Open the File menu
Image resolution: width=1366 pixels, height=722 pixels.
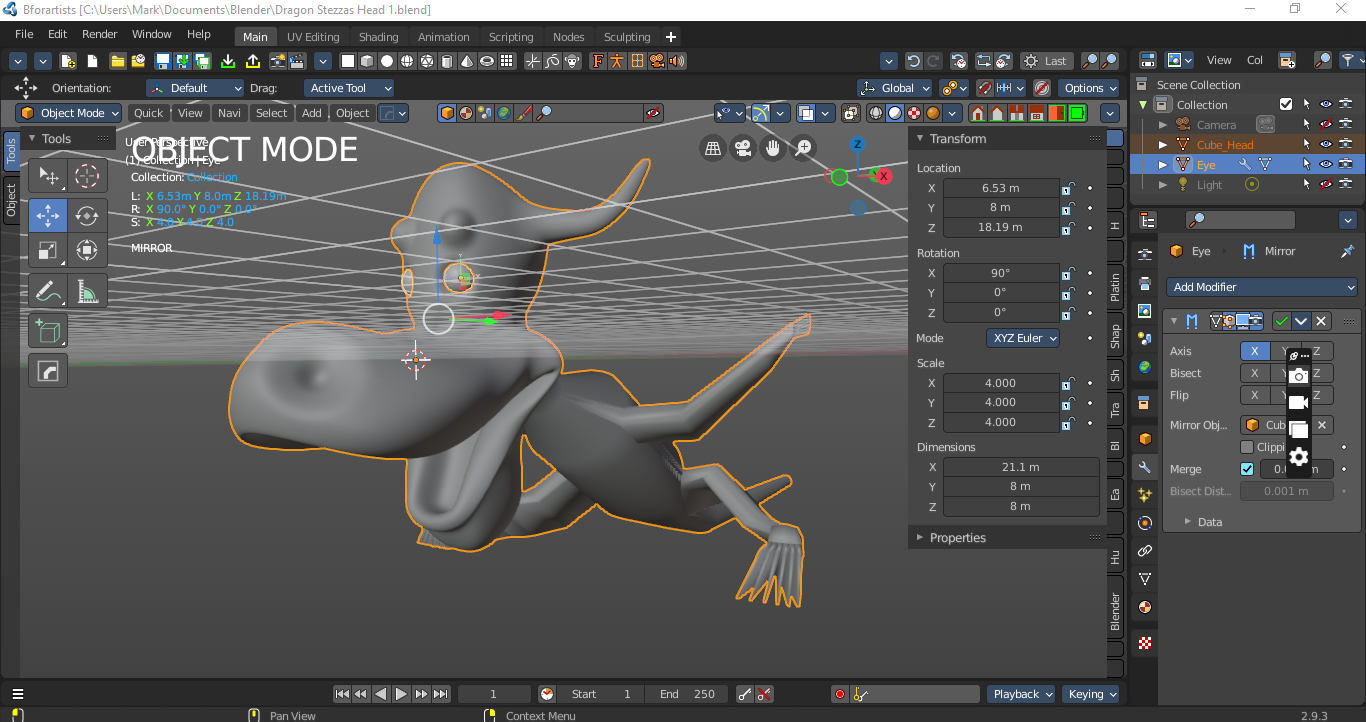(x=24, y=34)
